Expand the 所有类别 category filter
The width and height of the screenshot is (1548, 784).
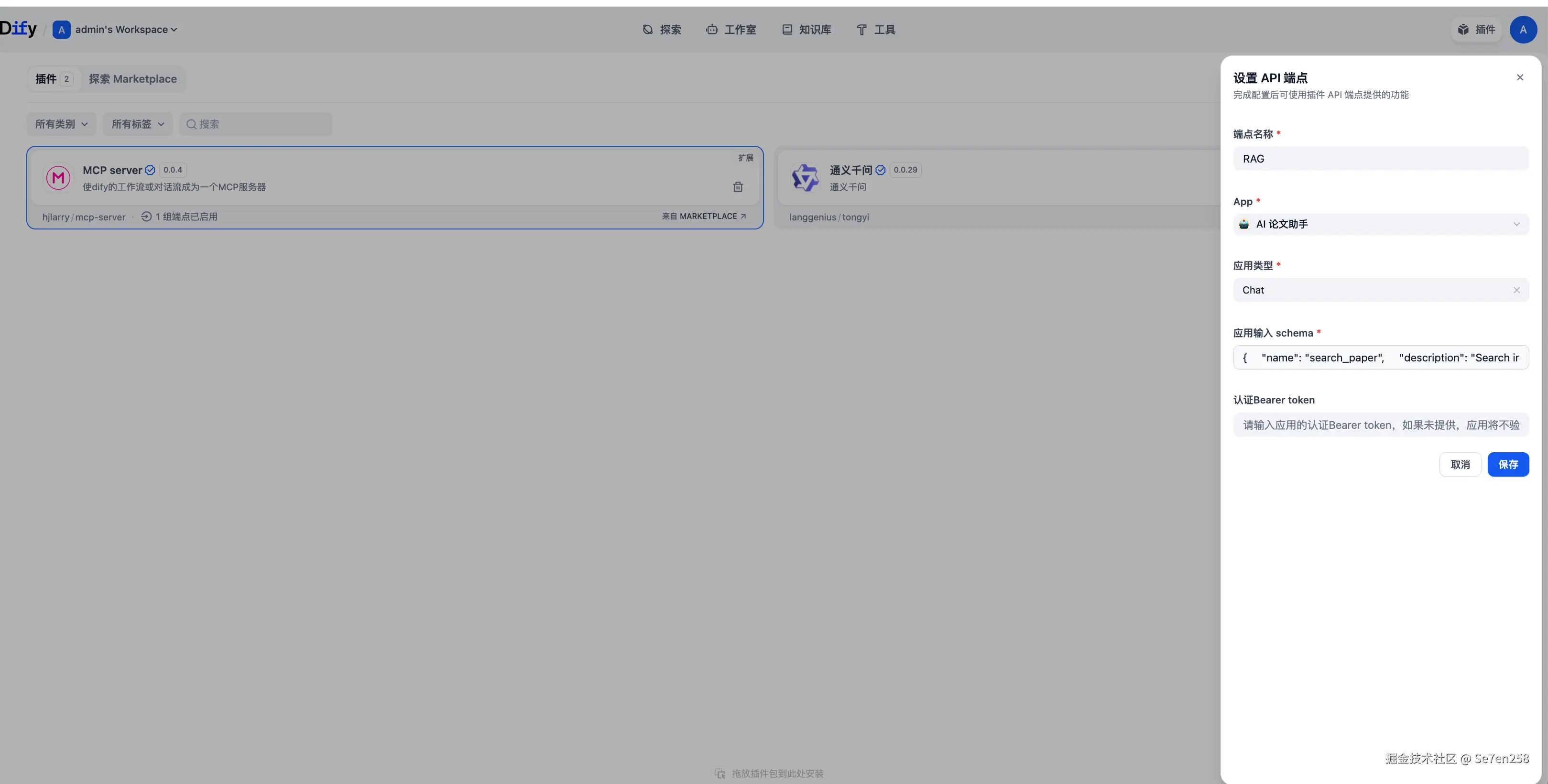pos(61,124)
